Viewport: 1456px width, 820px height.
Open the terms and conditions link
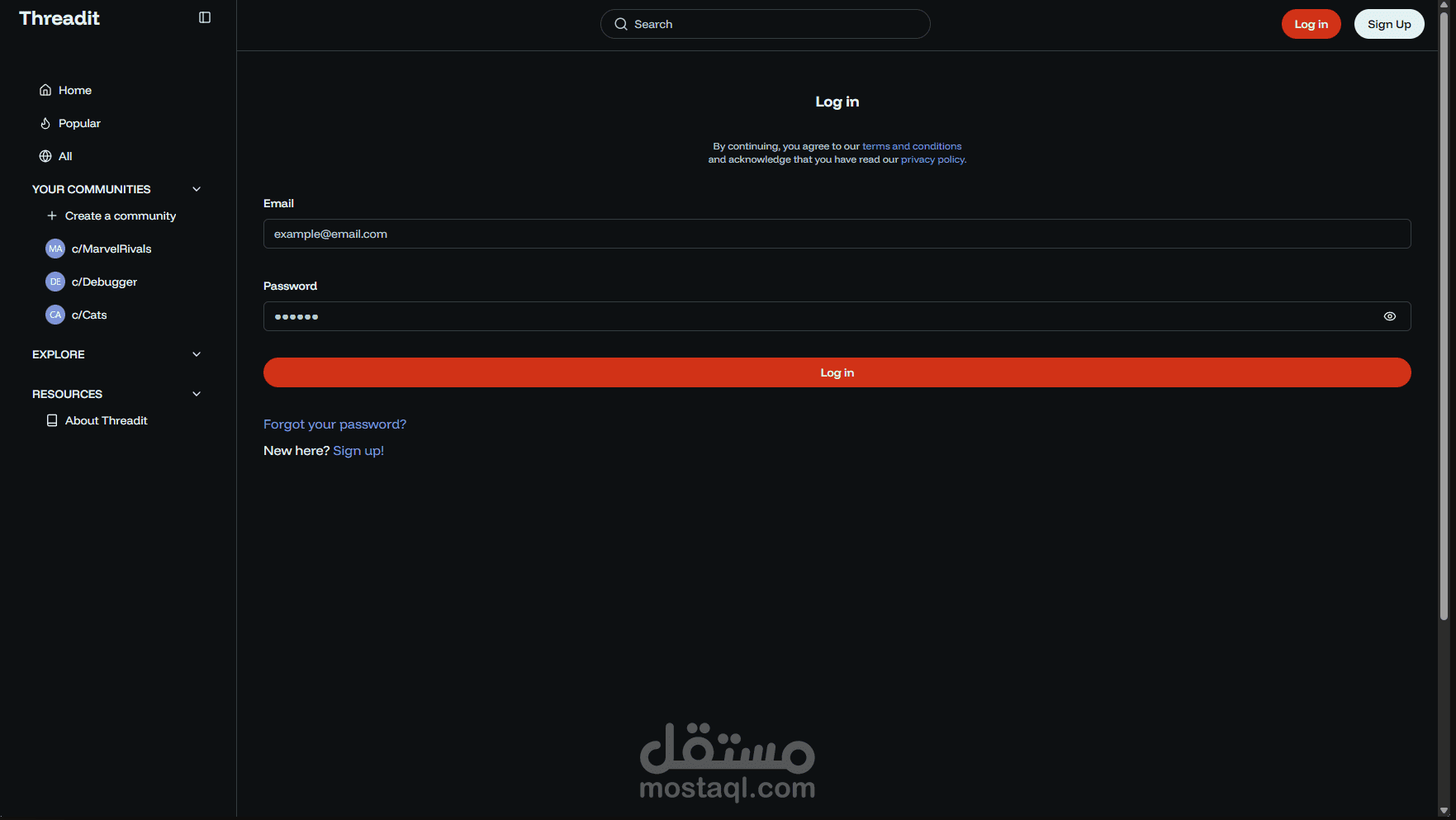(x=912, y=146)
